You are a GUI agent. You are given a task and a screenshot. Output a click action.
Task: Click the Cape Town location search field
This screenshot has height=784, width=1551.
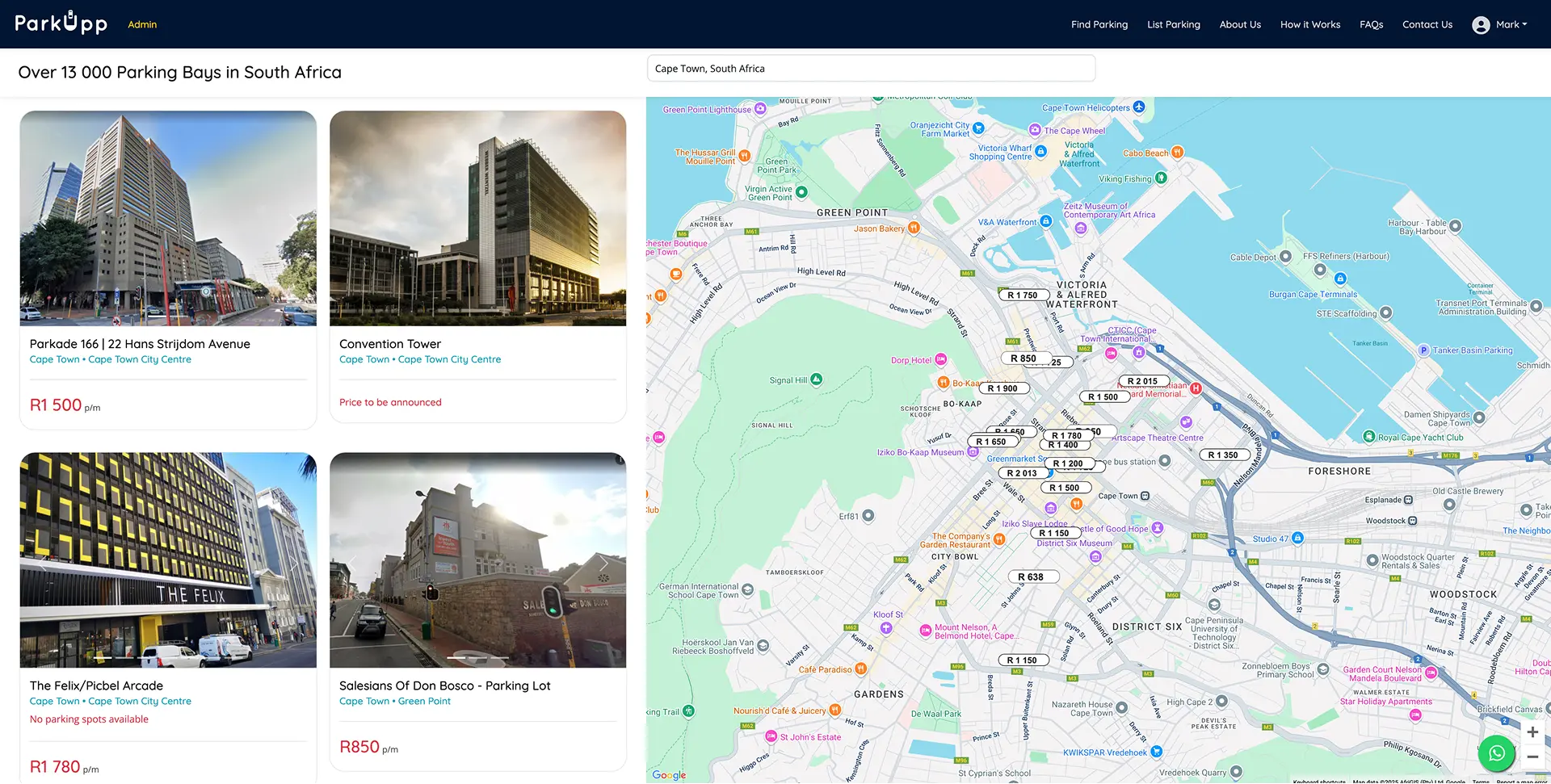[x=871, y=69]
